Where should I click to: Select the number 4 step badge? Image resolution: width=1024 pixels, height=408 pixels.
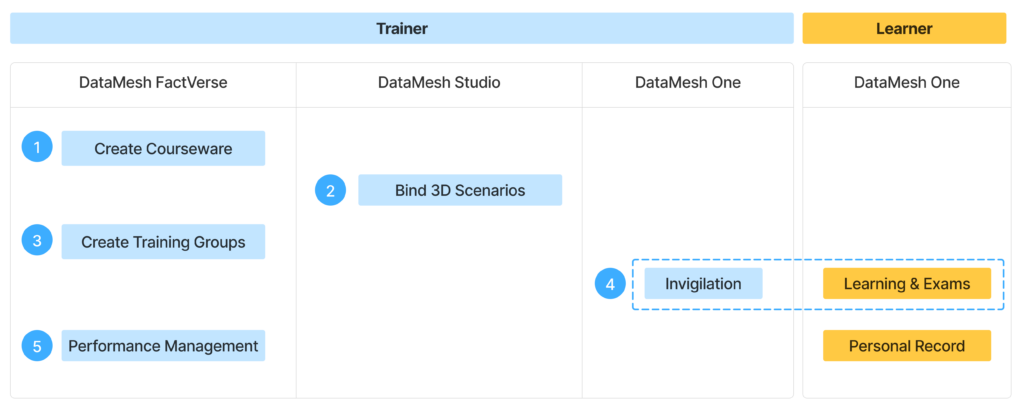610,284
